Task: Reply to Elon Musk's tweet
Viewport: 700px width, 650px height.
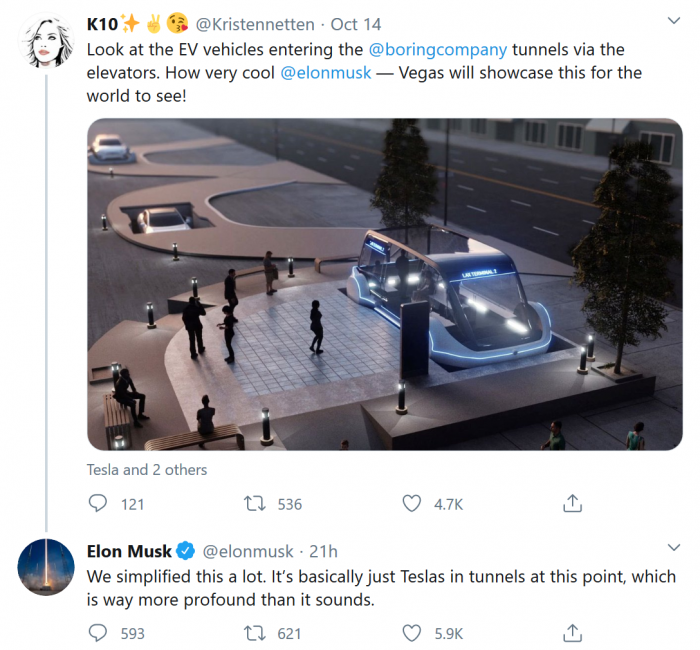Action: point(98,633)
